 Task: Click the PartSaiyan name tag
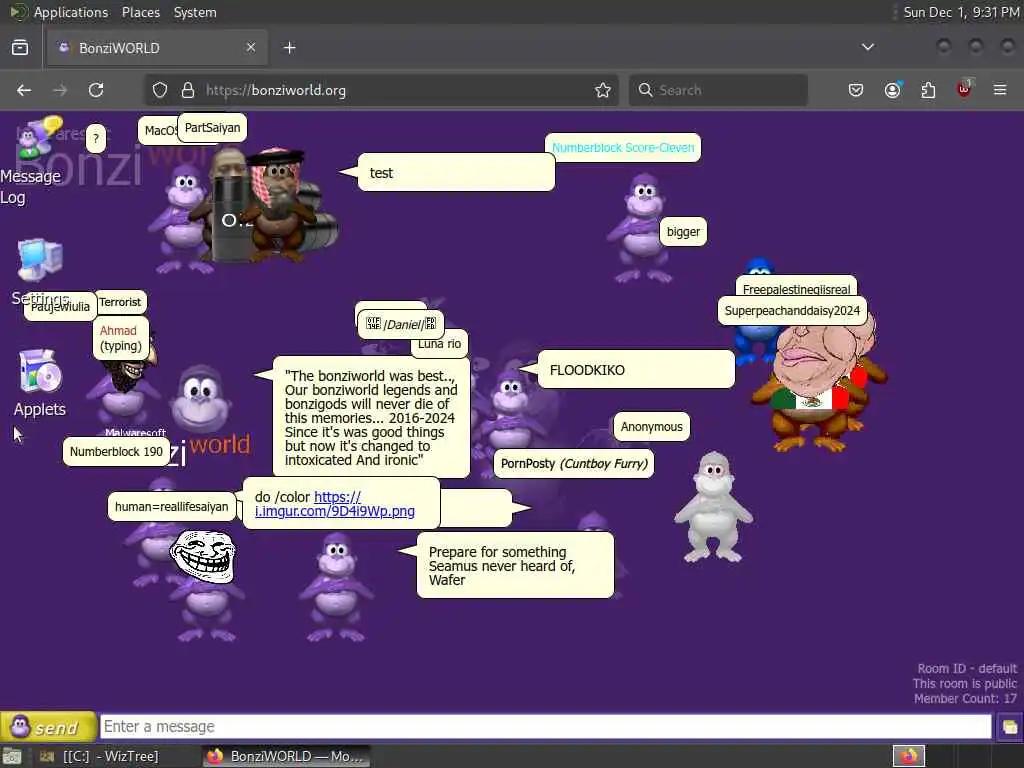(212, 127)
